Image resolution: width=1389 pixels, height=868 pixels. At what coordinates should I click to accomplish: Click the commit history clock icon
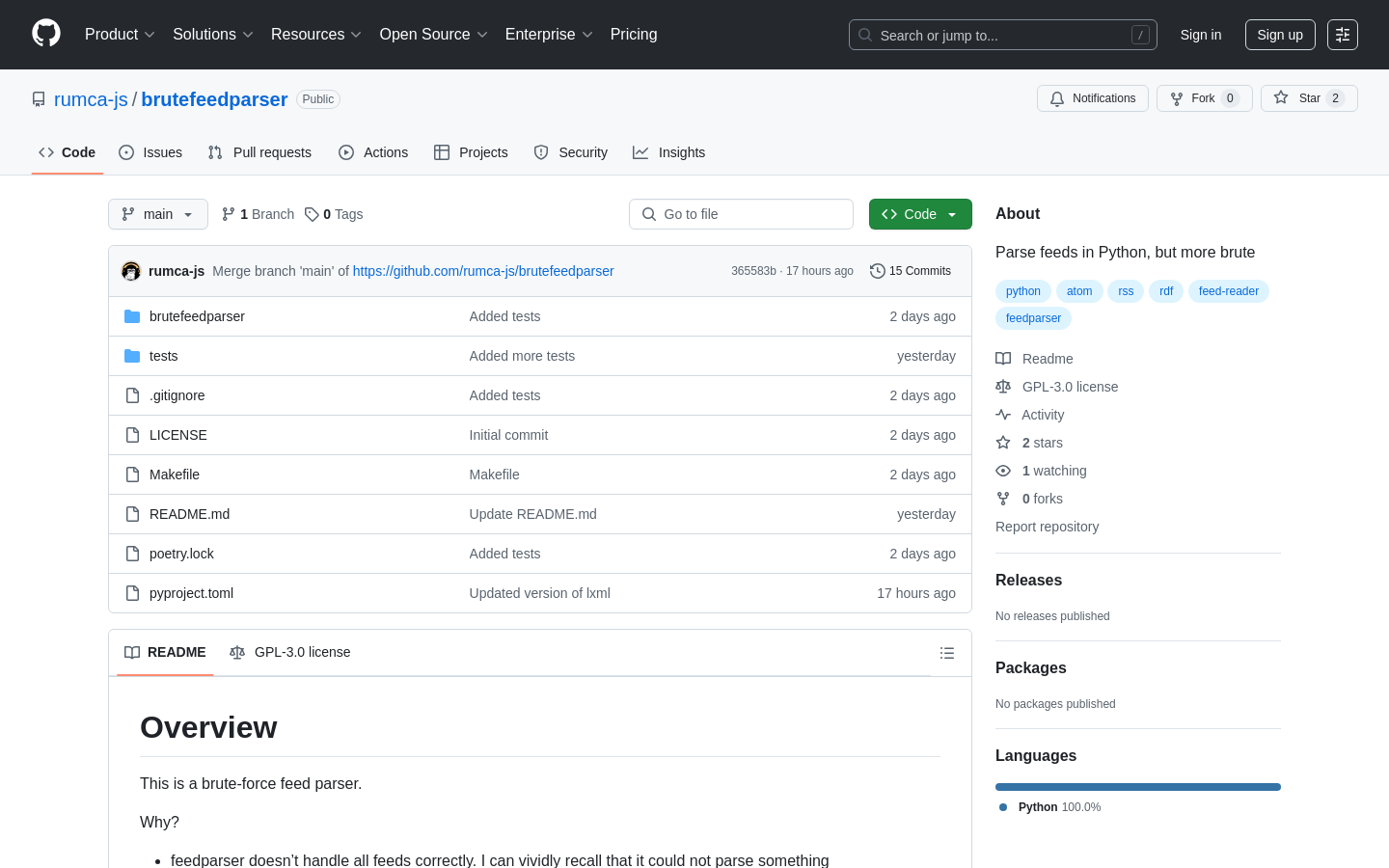[x=877, y=271]
